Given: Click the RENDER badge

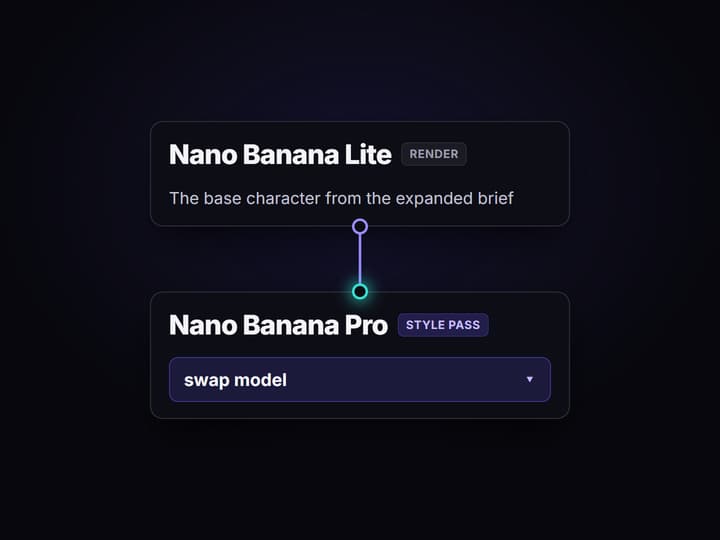Looking at the screenshot, I should (x=434, y=154).
